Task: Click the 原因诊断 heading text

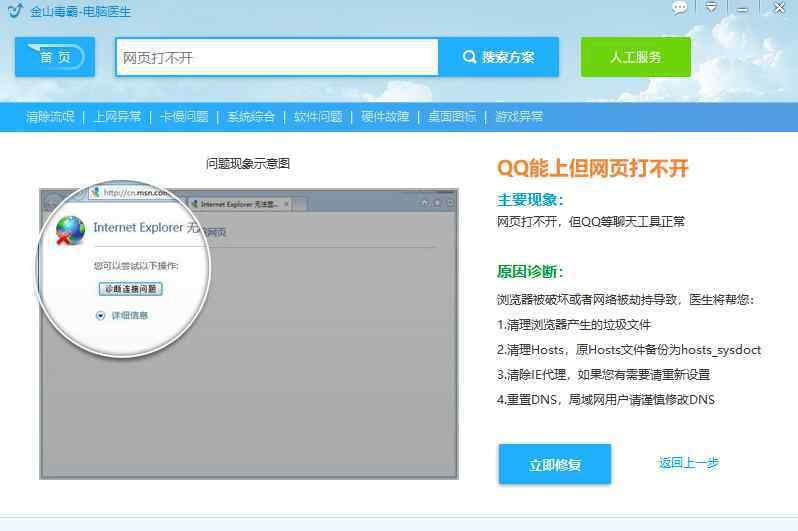Action: 530,271
